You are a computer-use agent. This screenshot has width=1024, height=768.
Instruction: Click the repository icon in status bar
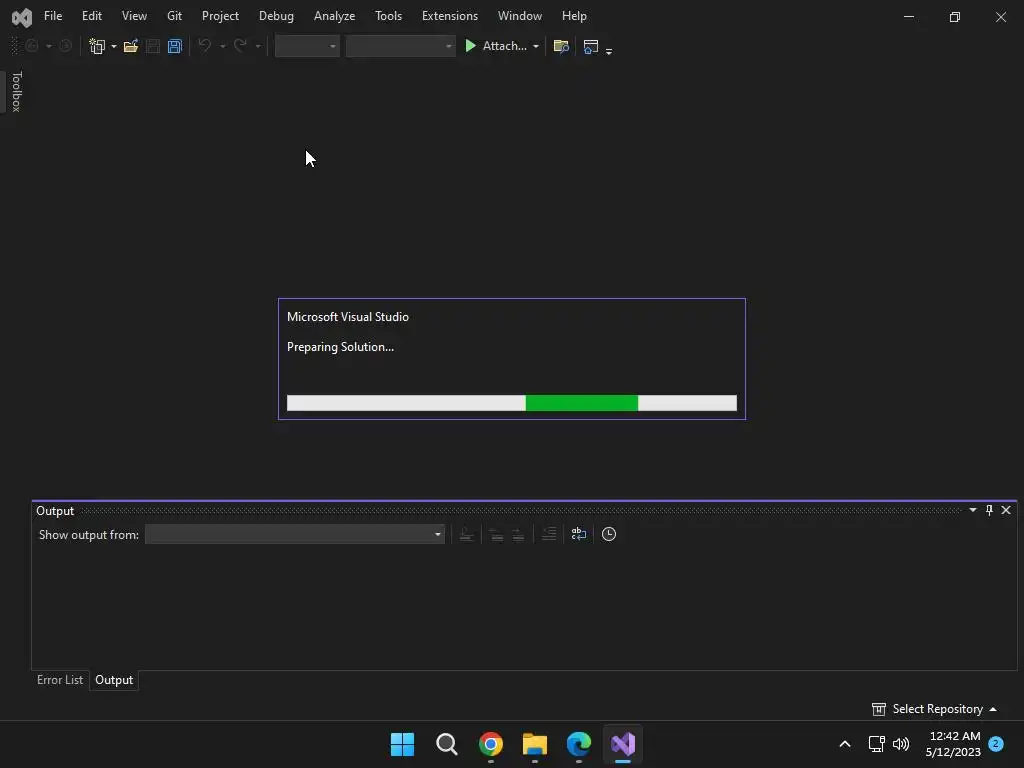(x=879, y=709)
